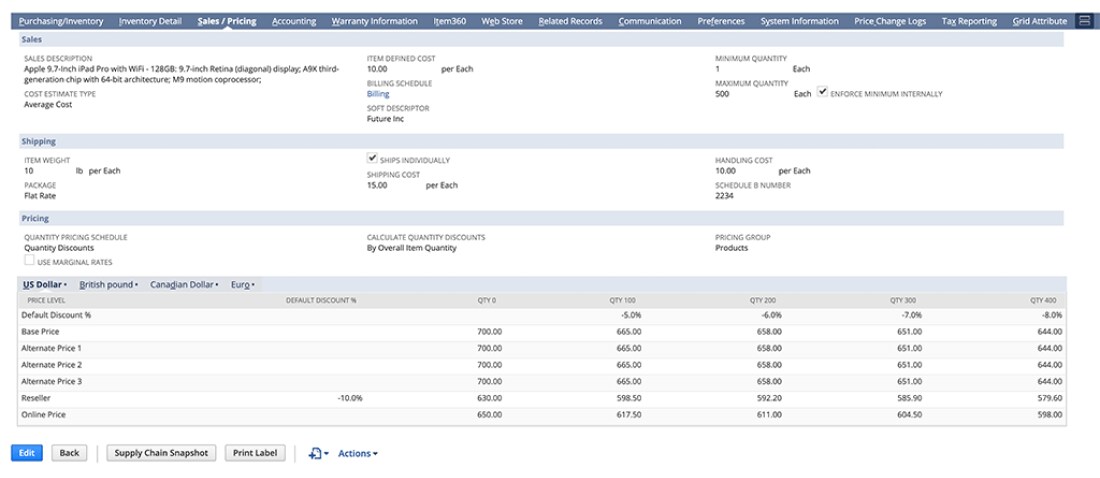
Task: Open the Supply Chain Snapshot
Action: click(x=161, y=453)
